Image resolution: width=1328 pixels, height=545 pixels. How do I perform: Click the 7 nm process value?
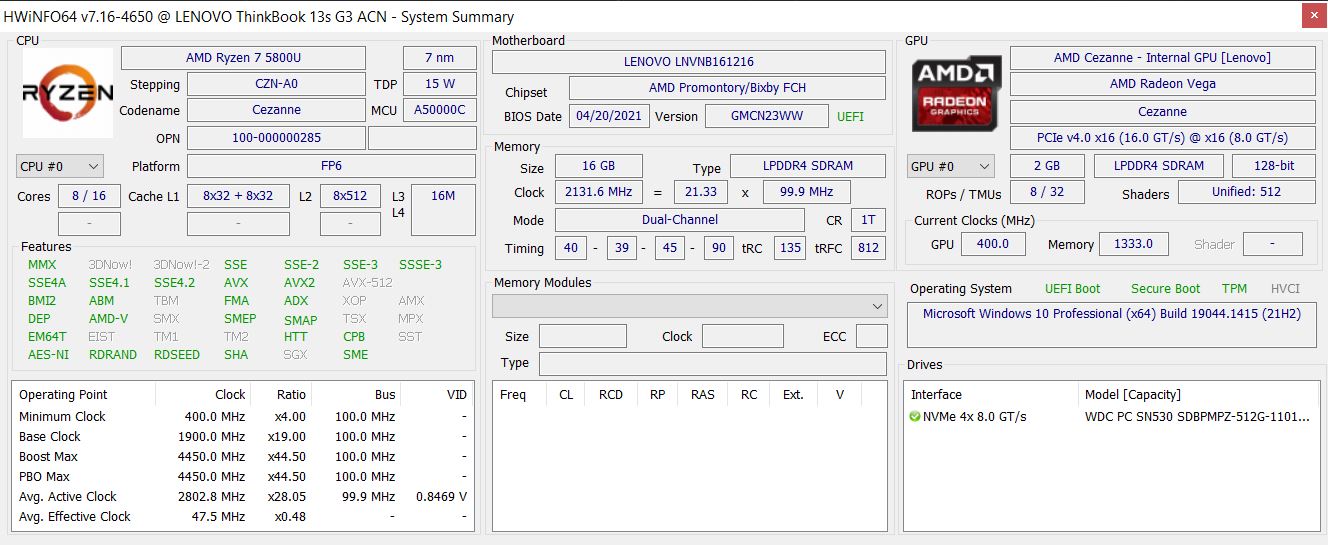[439, 57]
